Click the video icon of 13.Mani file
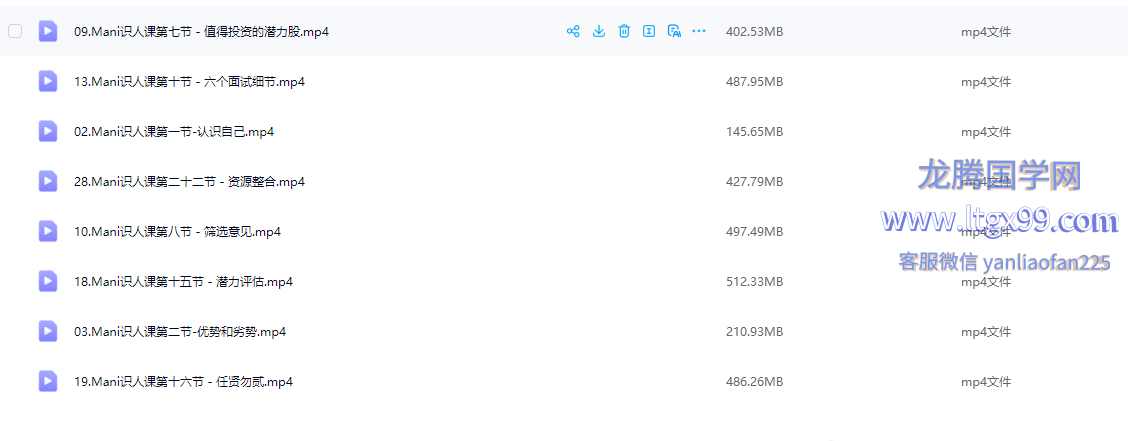This screenshot has width=1128, height=441. pos(48,81)
